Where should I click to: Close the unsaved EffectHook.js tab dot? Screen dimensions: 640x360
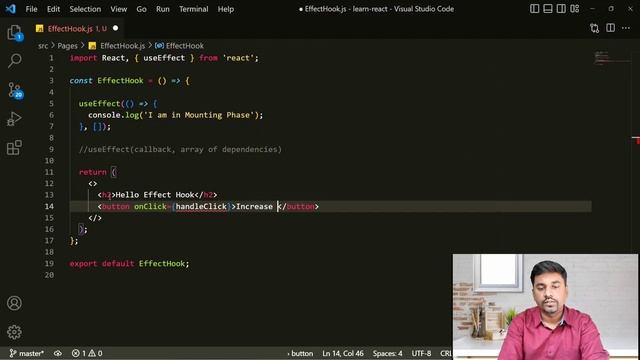click(x=116, y=28)
